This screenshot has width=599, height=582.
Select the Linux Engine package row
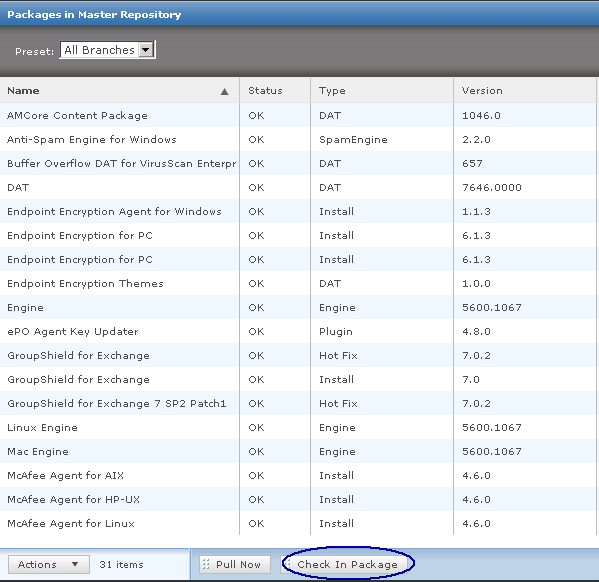298,428
